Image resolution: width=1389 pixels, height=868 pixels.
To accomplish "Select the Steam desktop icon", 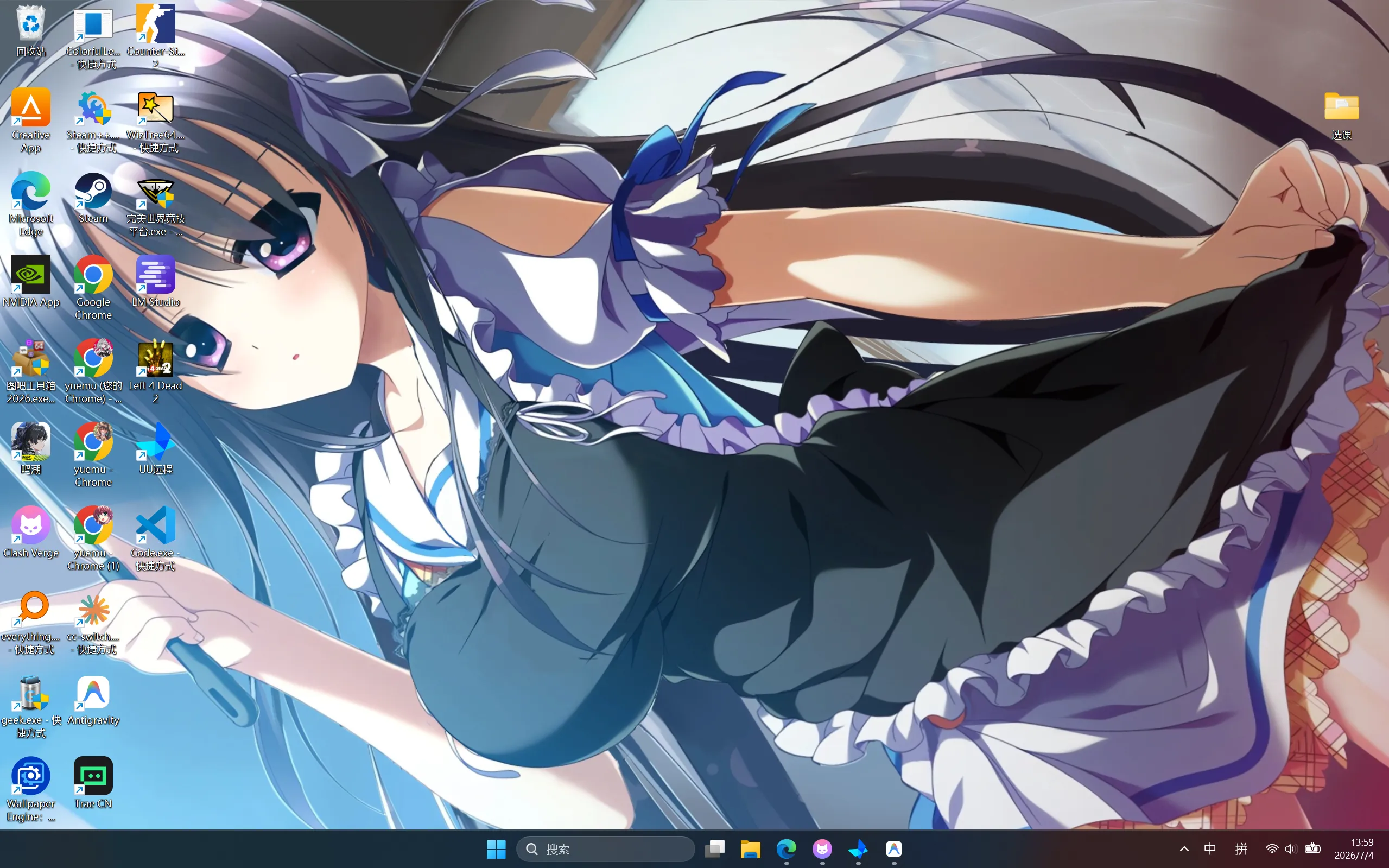I will coord(93,198).
